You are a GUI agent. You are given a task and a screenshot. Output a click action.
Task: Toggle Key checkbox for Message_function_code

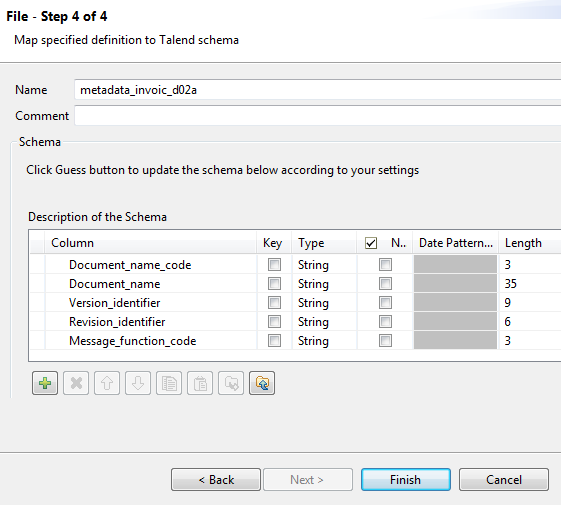point(274,341)
